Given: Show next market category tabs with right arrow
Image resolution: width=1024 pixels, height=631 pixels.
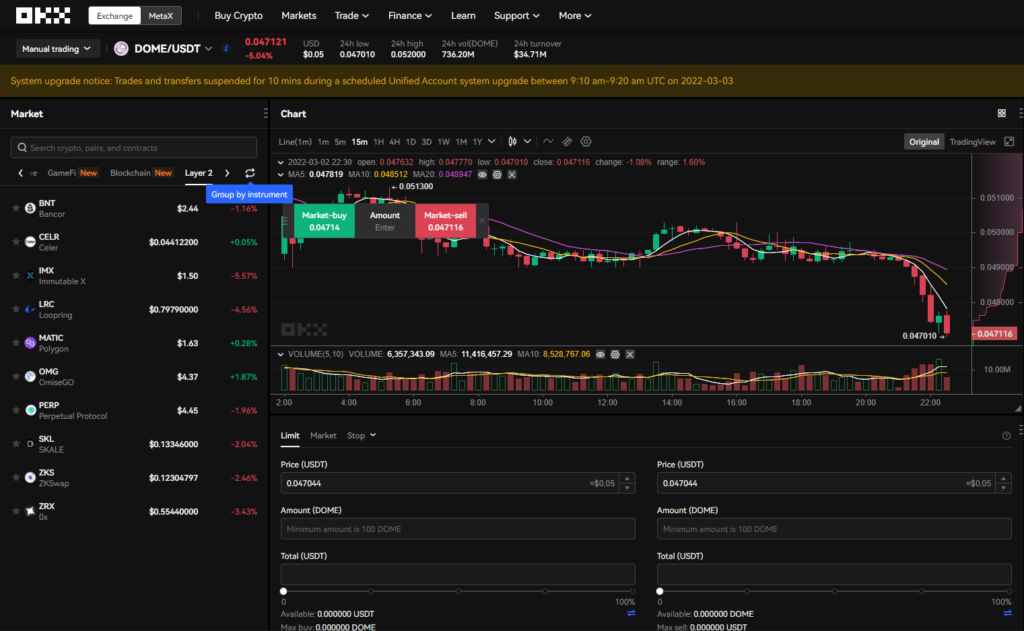Looking at the screenshot, I should [227, 173].
